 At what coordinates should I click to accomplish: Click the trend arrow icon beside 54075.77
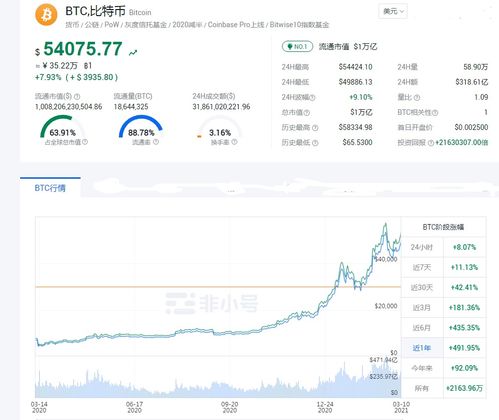(133, 52)
